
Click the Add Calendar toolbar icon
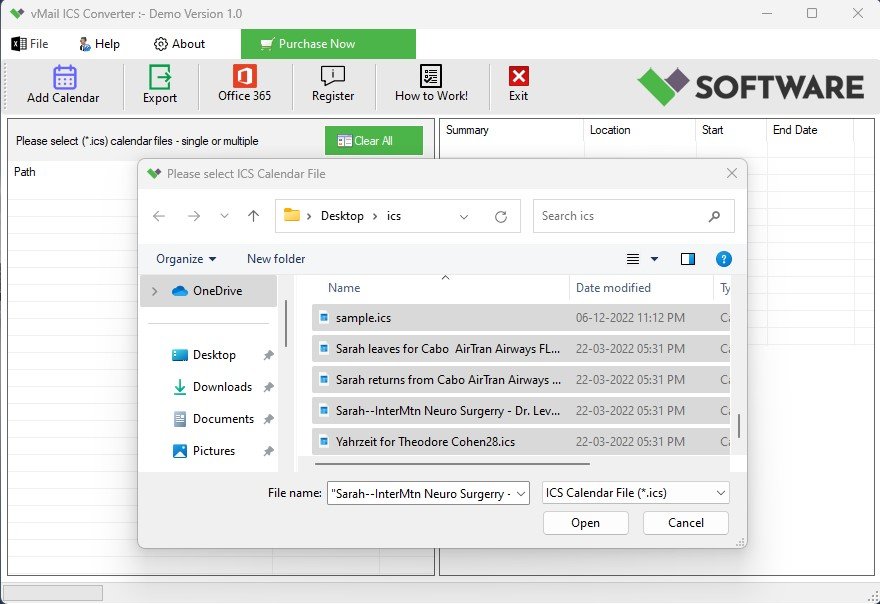click(x=65, y=77)
